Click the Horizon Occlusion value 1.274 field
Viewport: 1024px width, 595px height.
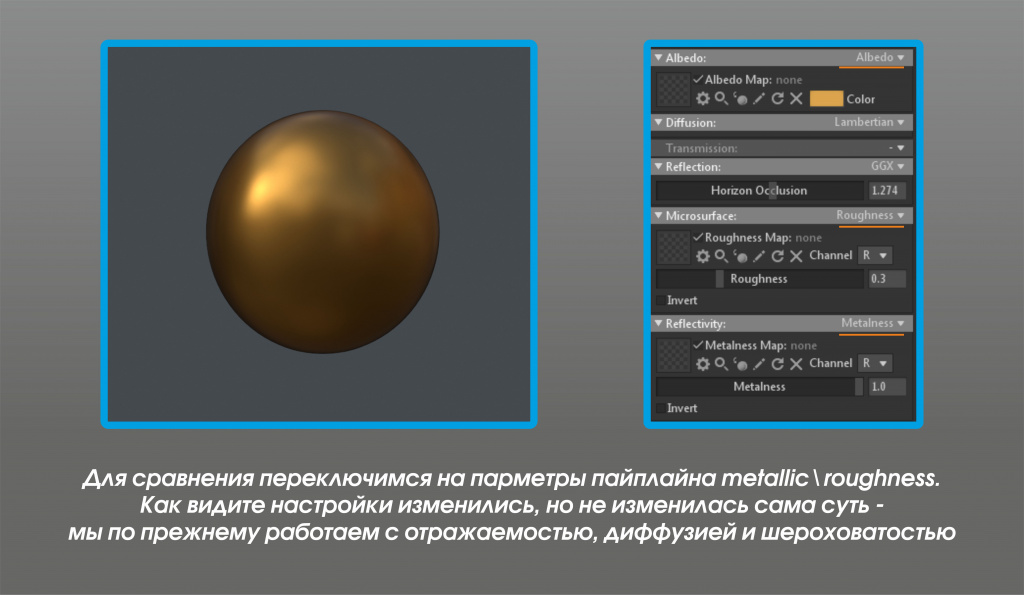[887, 190]
